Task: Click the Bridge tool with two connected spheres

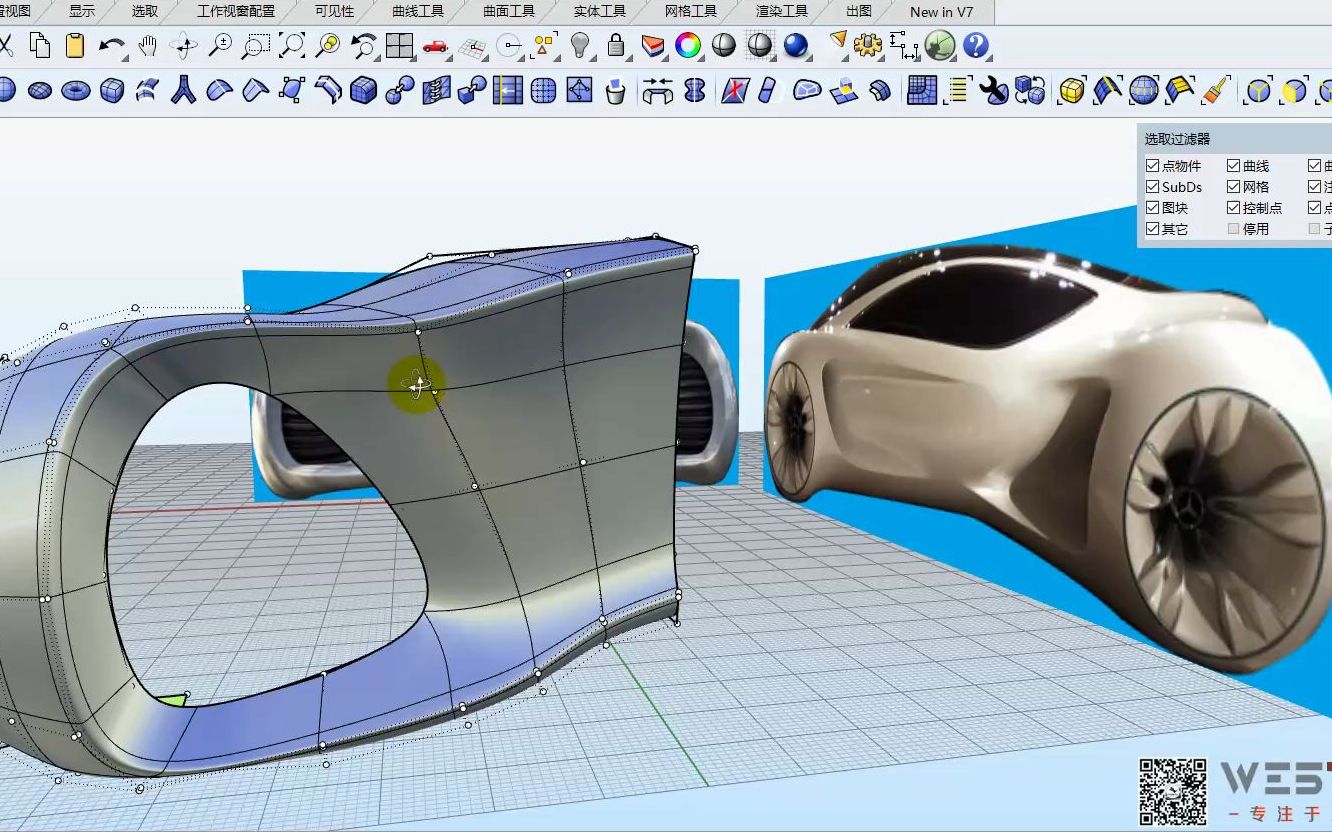Action: pos(400,91)
